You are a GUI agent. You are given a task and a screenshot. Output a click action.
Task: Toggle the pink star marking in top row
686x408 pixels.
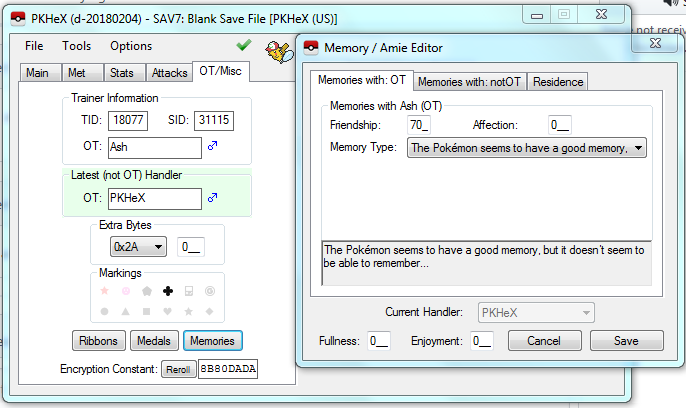coord(105,291)
